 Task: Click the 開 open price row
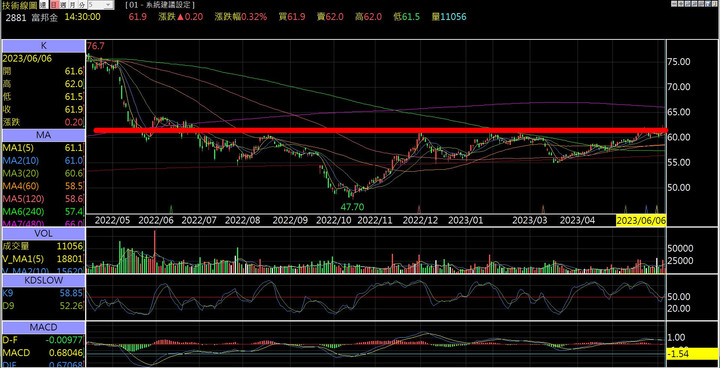[x=44, y=72]
